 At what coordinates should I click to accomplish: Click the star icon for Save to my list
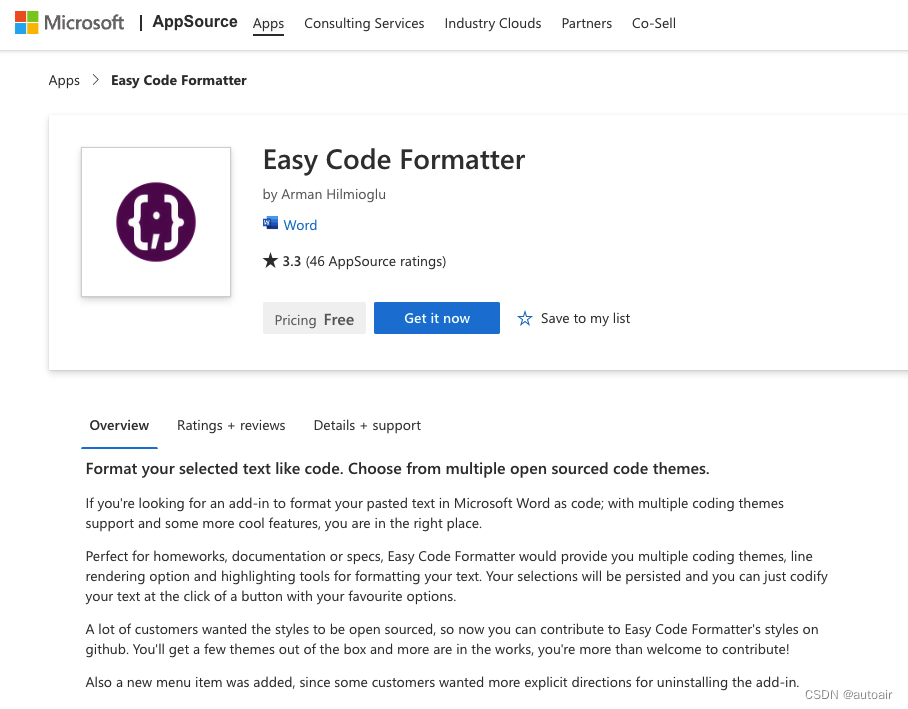tap(525, 318)
